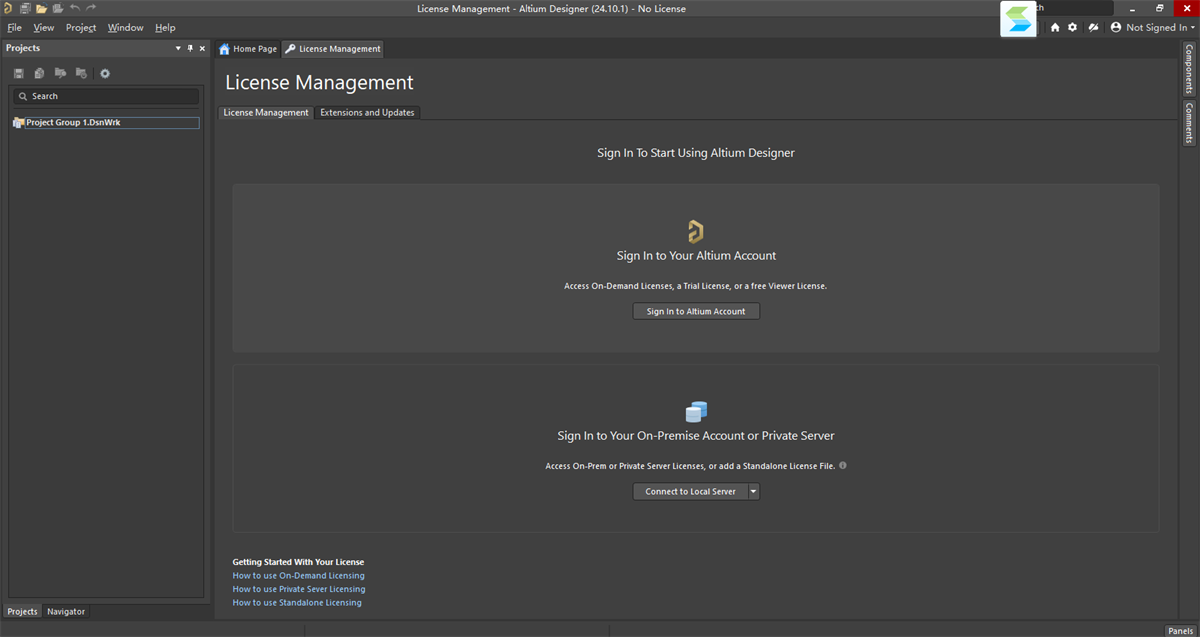Click the crossed-out cloud icon near Not Signed In

[x=1094, y=27]
